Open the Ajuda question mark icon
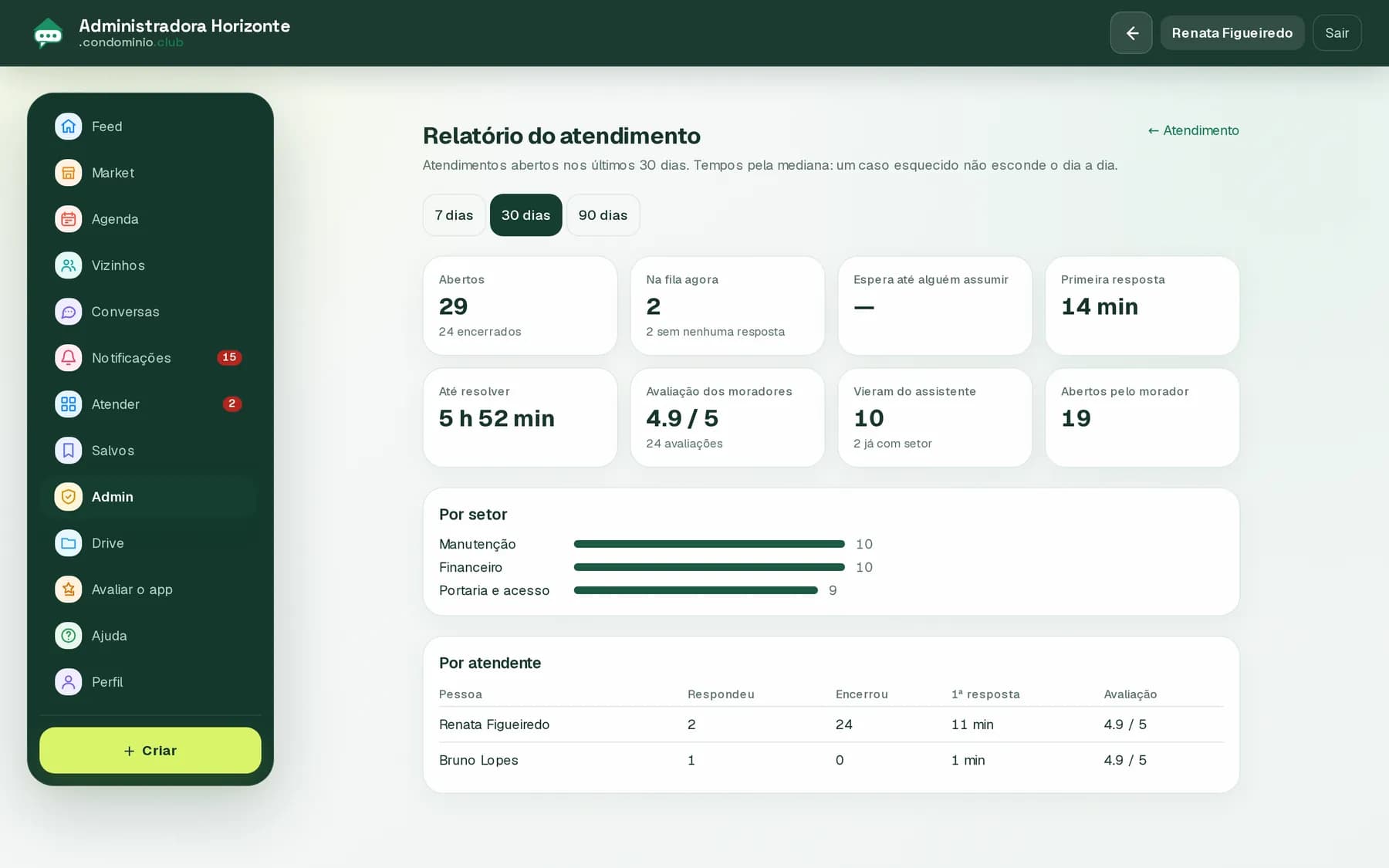 [x=69, y=636]
